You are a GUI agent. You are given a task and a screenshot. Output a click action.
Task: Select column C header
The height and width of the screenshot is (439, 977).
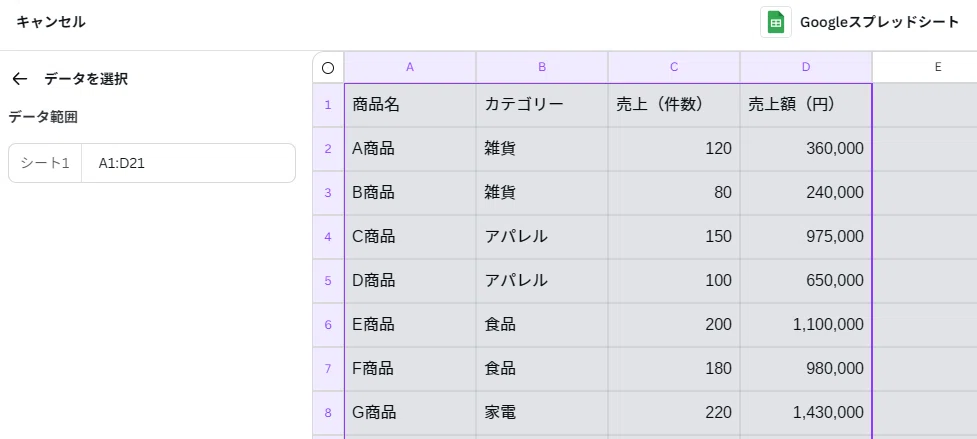[x=674, y=67]
